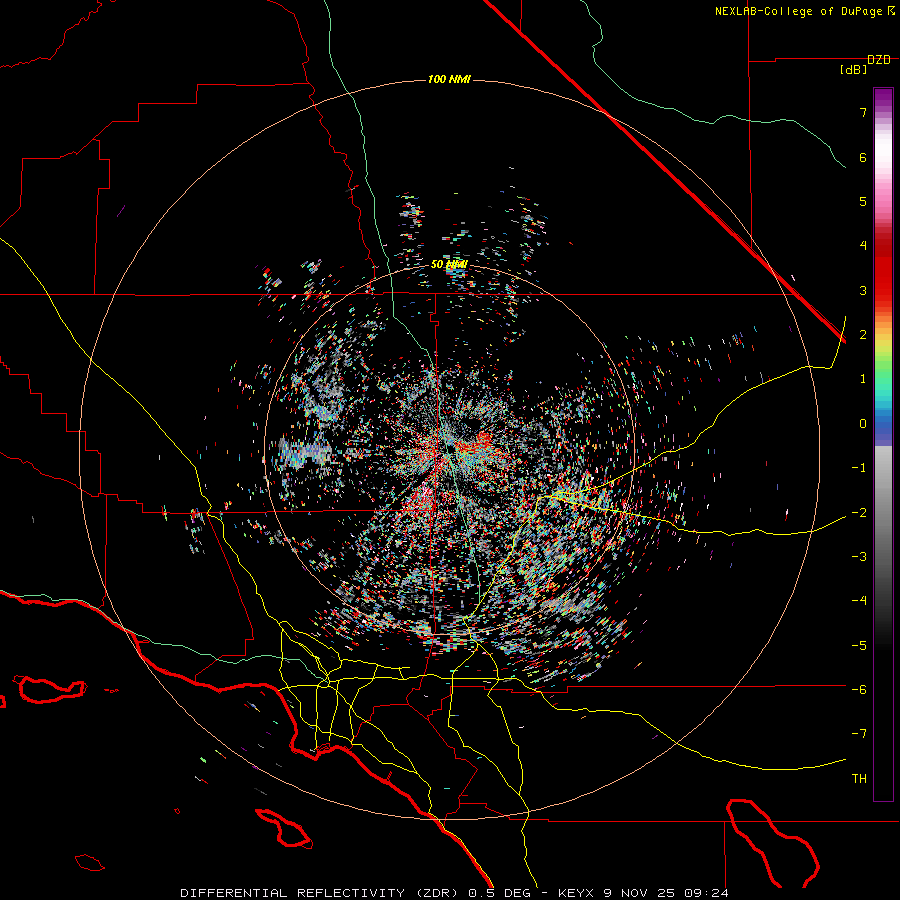Click the -6 value on the color scale
Screen dimensions: 900x900
[859, 689]
